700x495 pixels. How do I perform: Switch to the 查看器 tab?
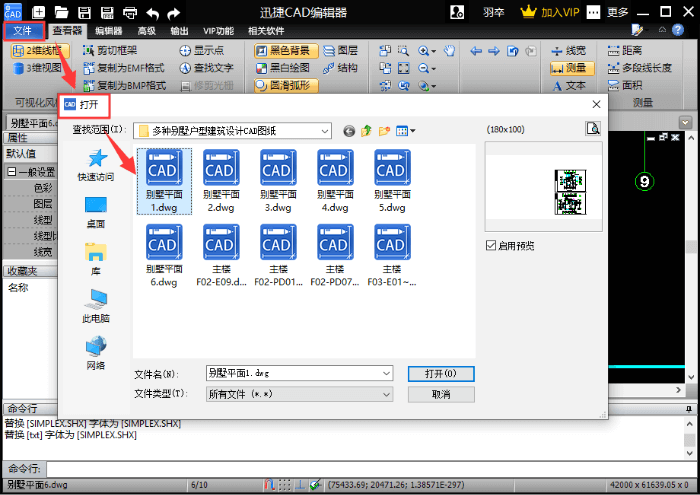67,30
